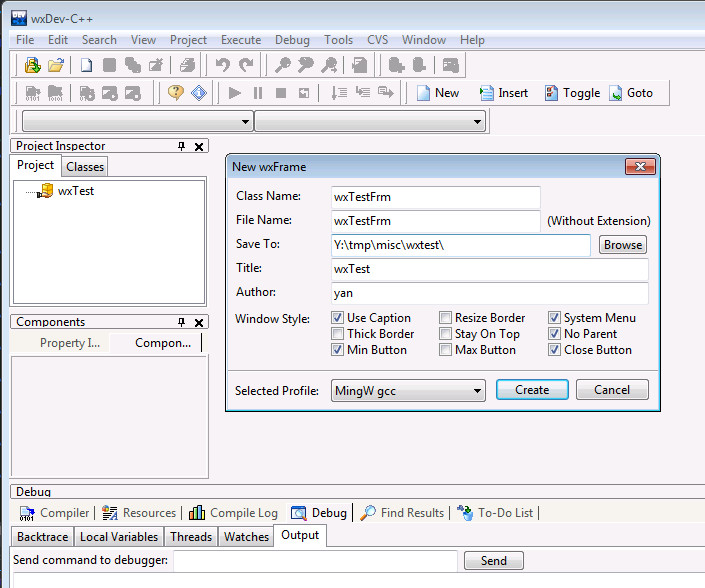Click the Browse button
The height and width of the screenshot is (588, 705).
[623, 245]
